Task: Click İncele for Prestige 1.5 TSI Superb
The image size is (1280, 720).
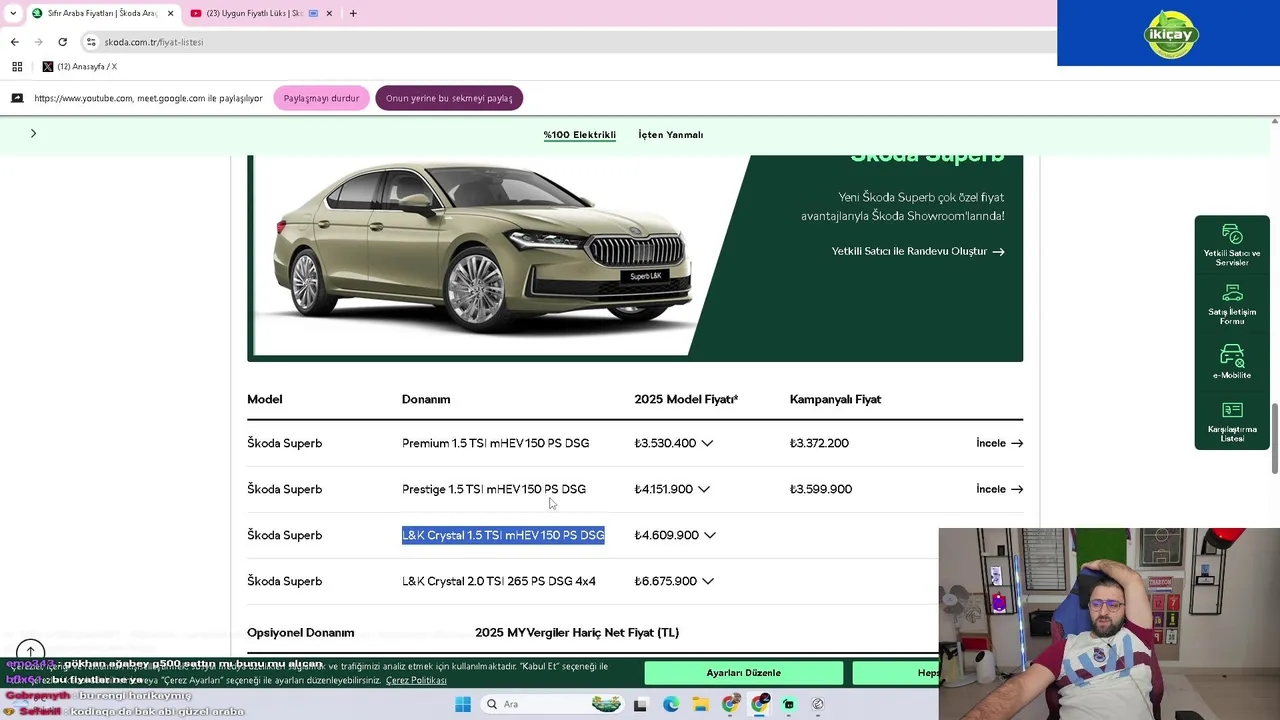Action: (x=999, y=489)
